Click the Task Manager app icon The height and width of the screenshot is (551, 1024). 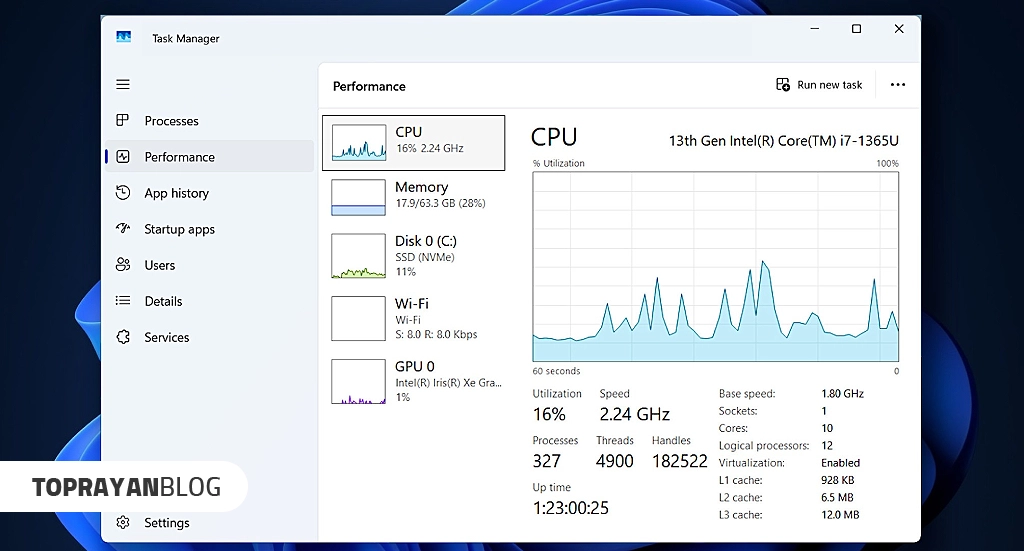tap(123, 37)
